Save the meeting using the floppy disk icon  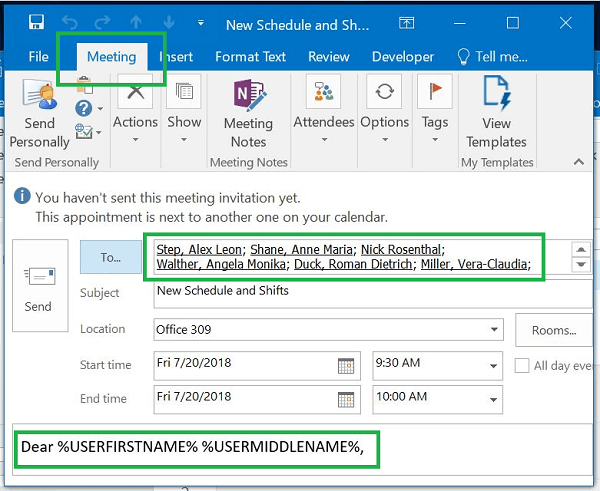click(x=36, y=22)
